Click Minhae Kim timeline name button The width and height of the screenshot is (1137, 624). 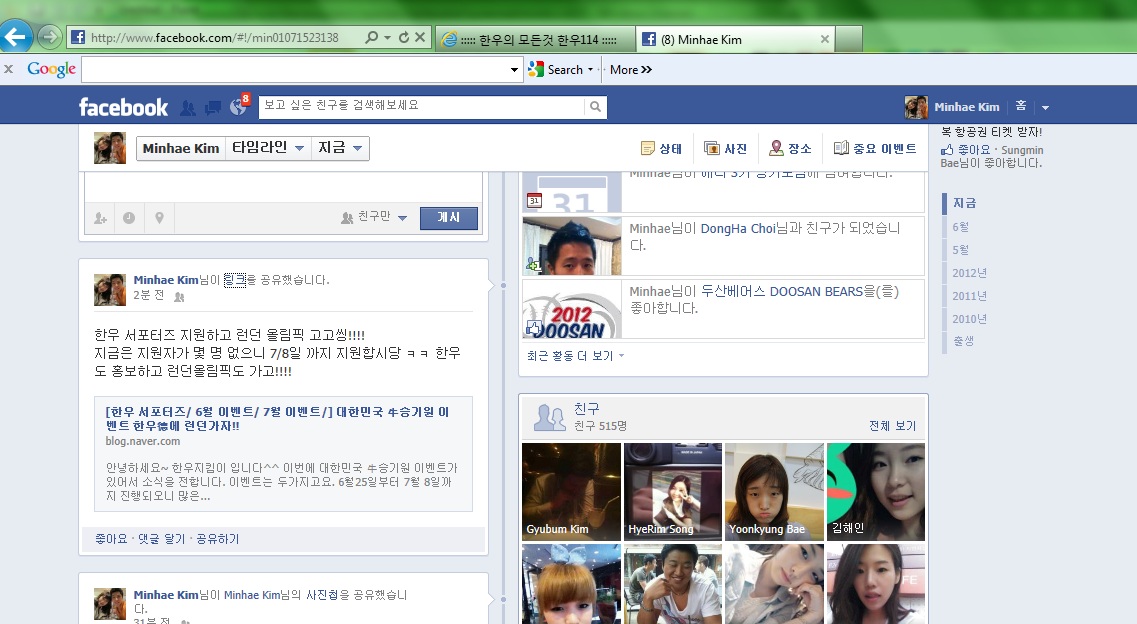pos(181,148)
